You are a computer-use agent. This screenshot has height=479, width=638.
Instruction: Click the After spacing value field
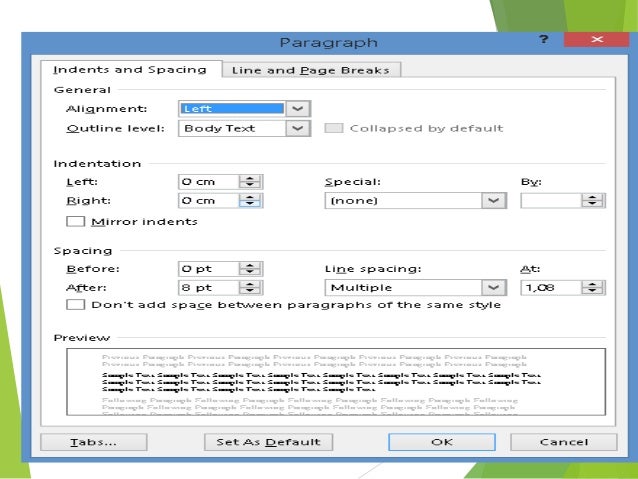[208, 288]
